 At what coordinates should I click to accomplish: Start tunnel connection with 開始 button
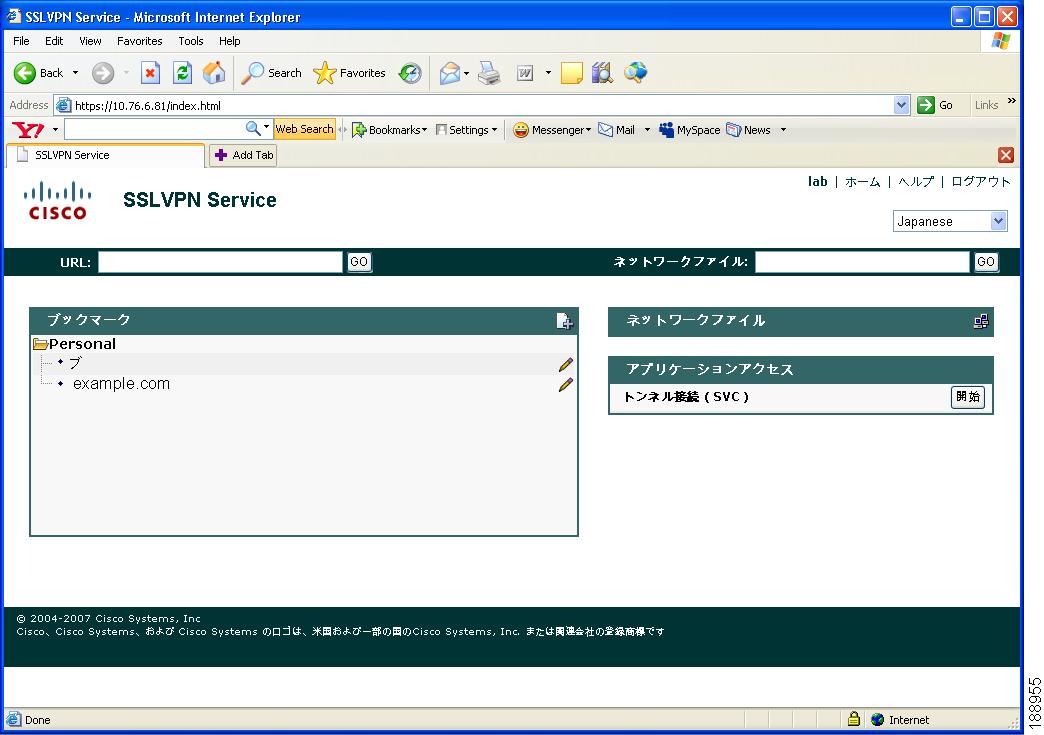[x=967, y=397]
